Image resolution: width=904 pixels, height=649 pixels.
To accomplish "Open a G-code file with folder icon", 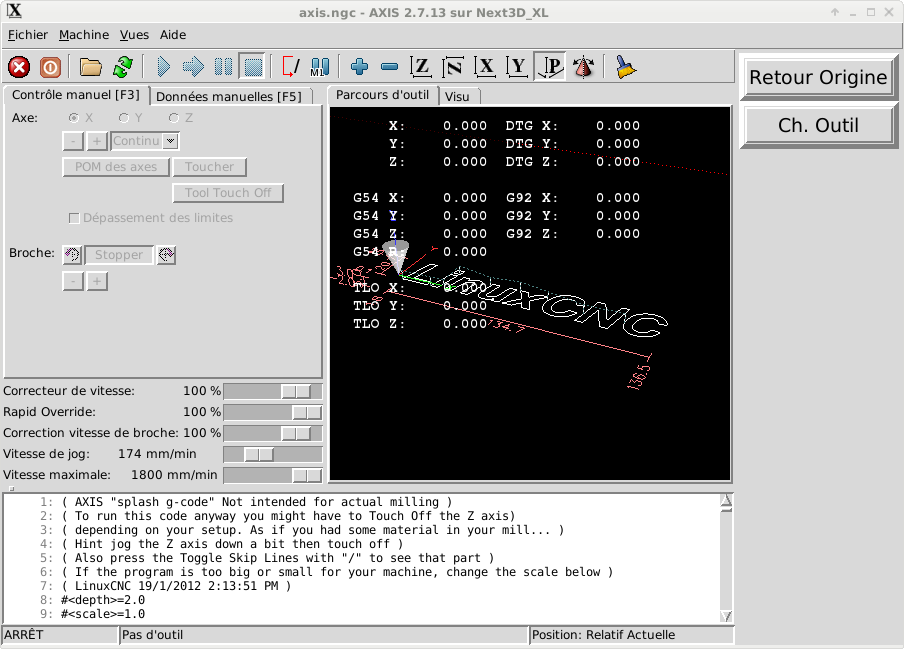I will pyautogui.click(x=91, y=67).
